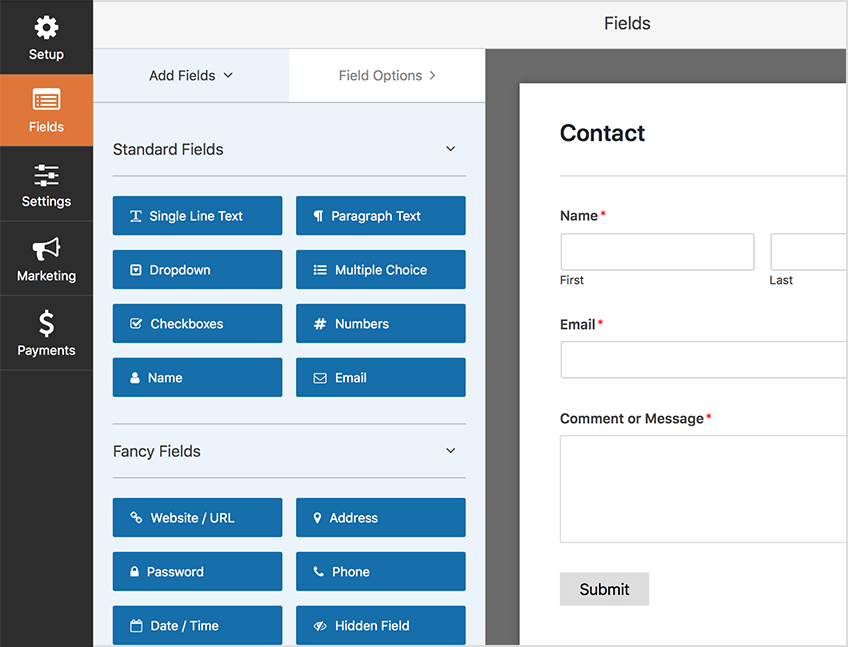Add a Password field
This screenshot has width=848, height=647.
click(x=197, y=572)
